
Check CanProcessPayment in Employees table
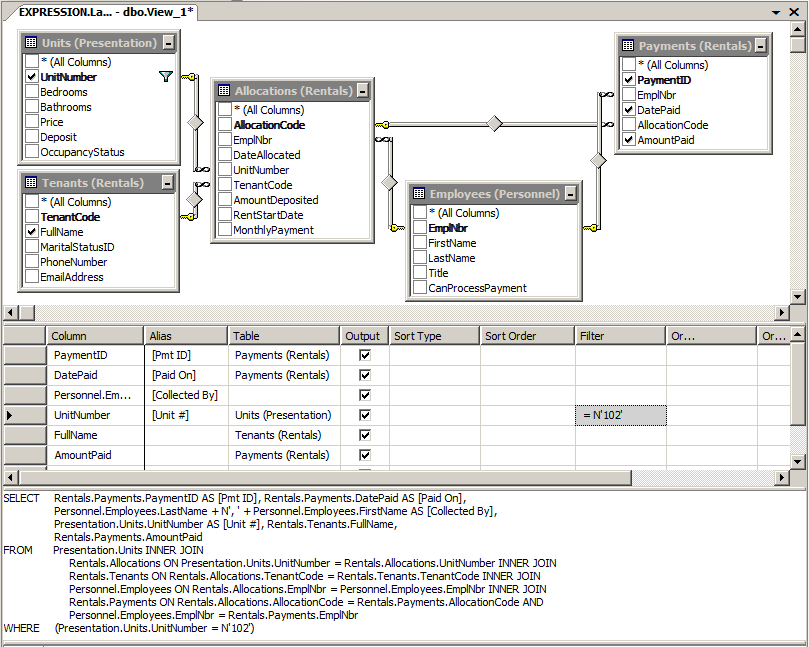[x=419, y=288]
